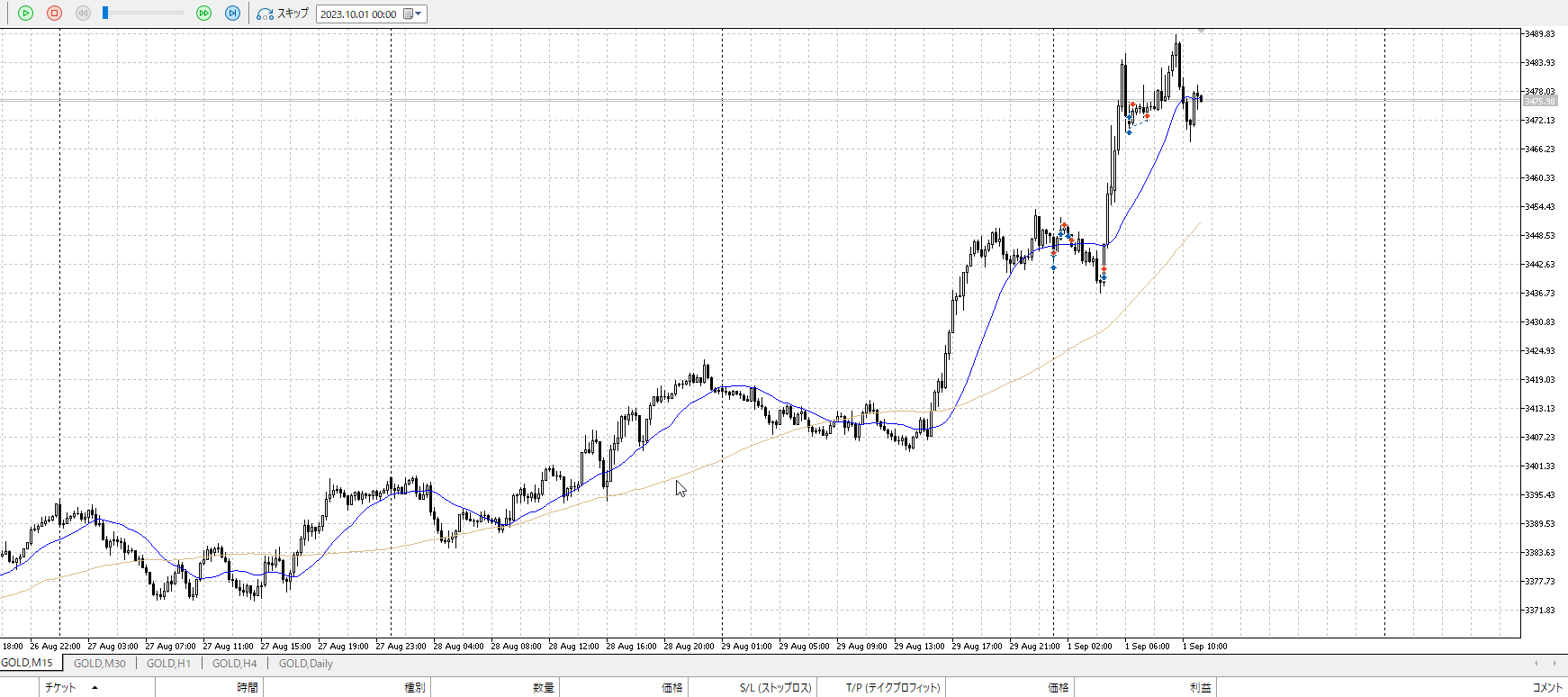Open the GOLD,Daily chart tab
Screen dimensions: 1568x697
[x=305, y=664]
